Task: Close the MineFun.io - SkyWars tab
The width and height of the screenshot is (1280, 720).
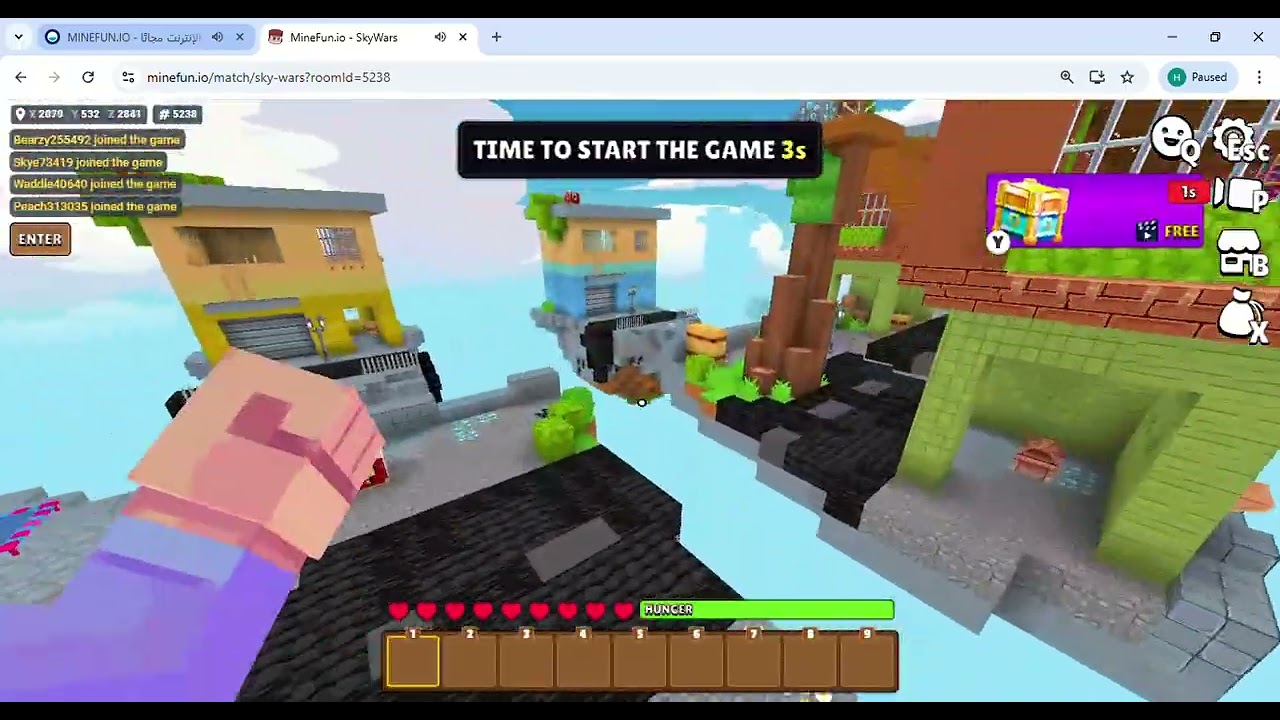Action: (463, 37)
